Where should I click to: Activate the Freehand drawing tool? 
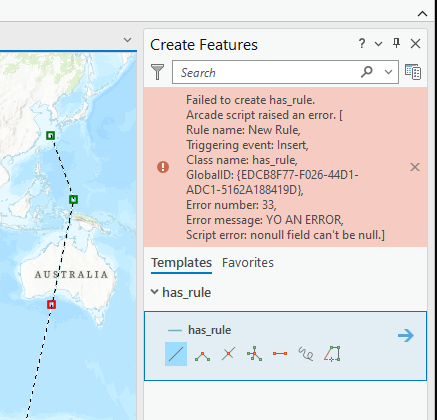point(306,354)
